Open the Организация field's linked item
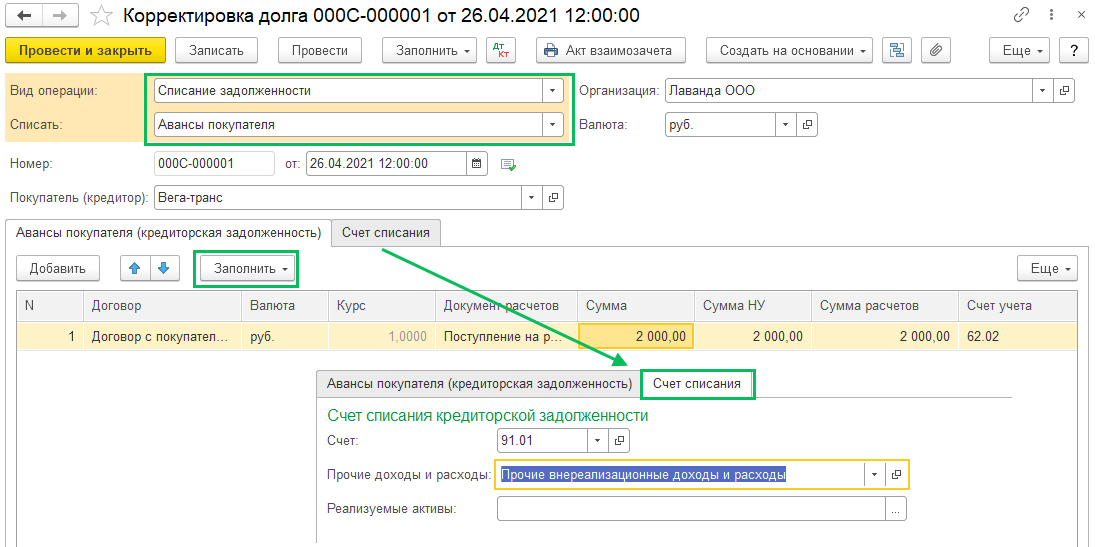 (x=1064, y=91)
